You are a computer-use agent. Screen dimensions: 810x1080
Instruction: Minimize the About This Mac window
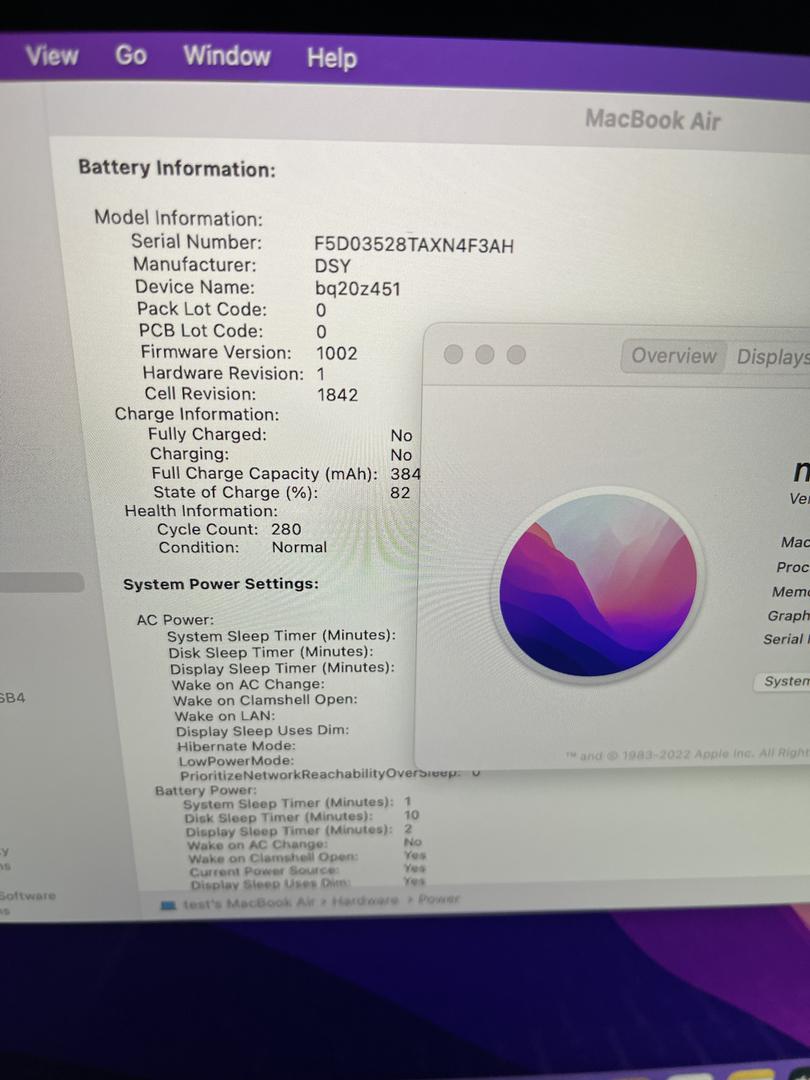485,354
